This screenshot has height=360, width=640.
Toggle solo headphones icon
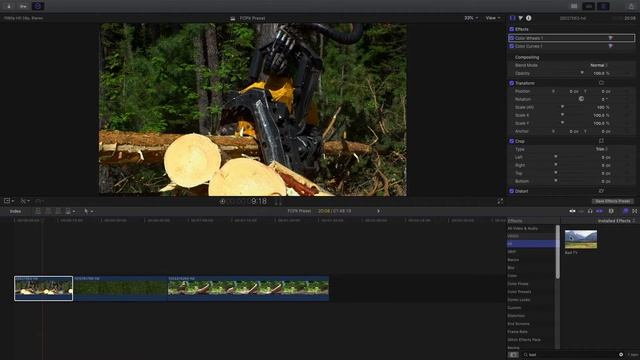[x=590, y=211]
